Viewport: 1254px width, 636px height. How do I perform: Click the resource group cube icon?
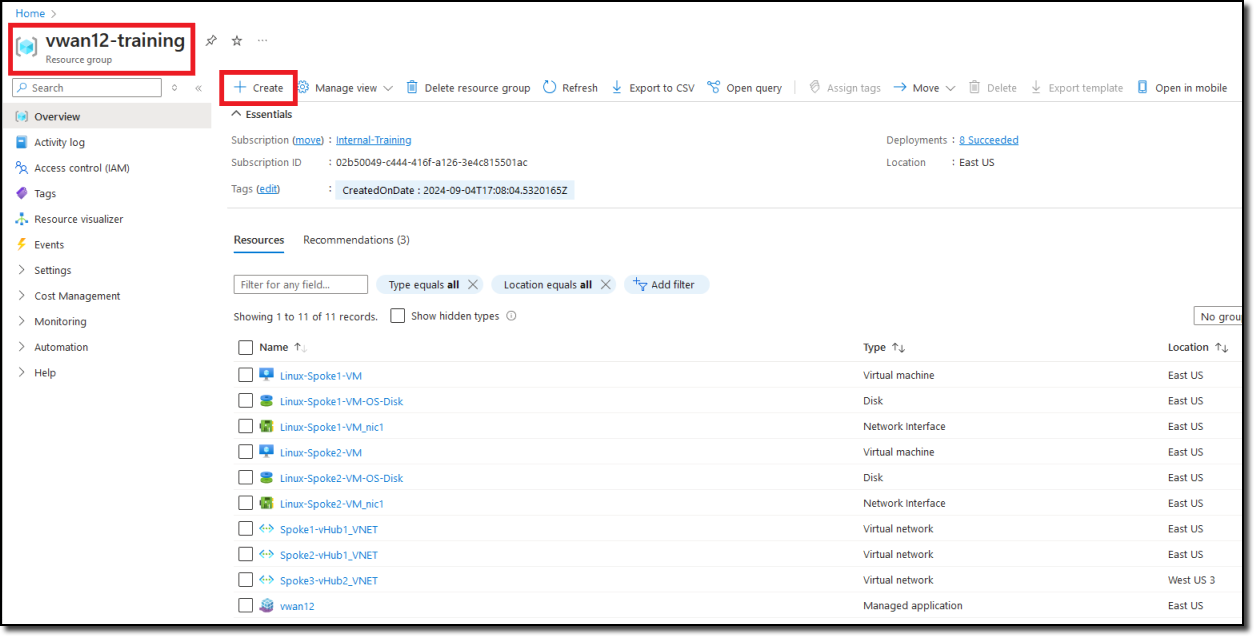pyautogui.click(x=26, y=48)
